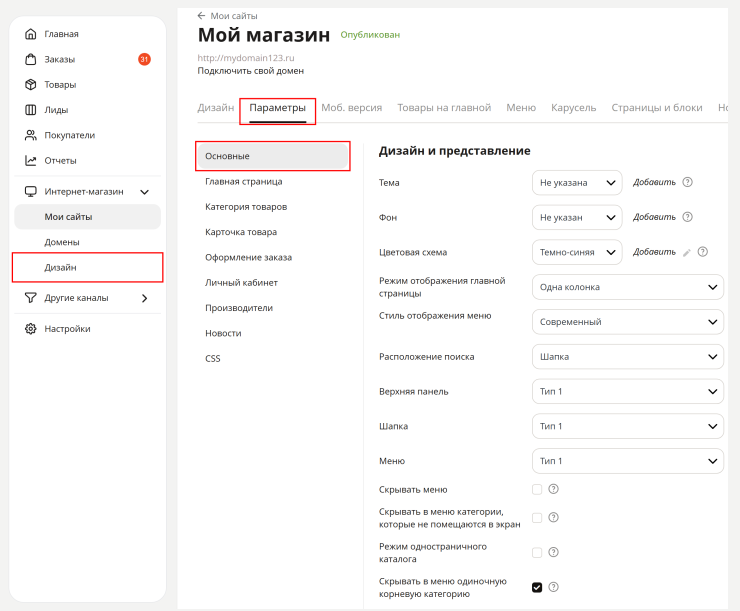
Task: Open help icon for Фон
Action: (688, 217)
